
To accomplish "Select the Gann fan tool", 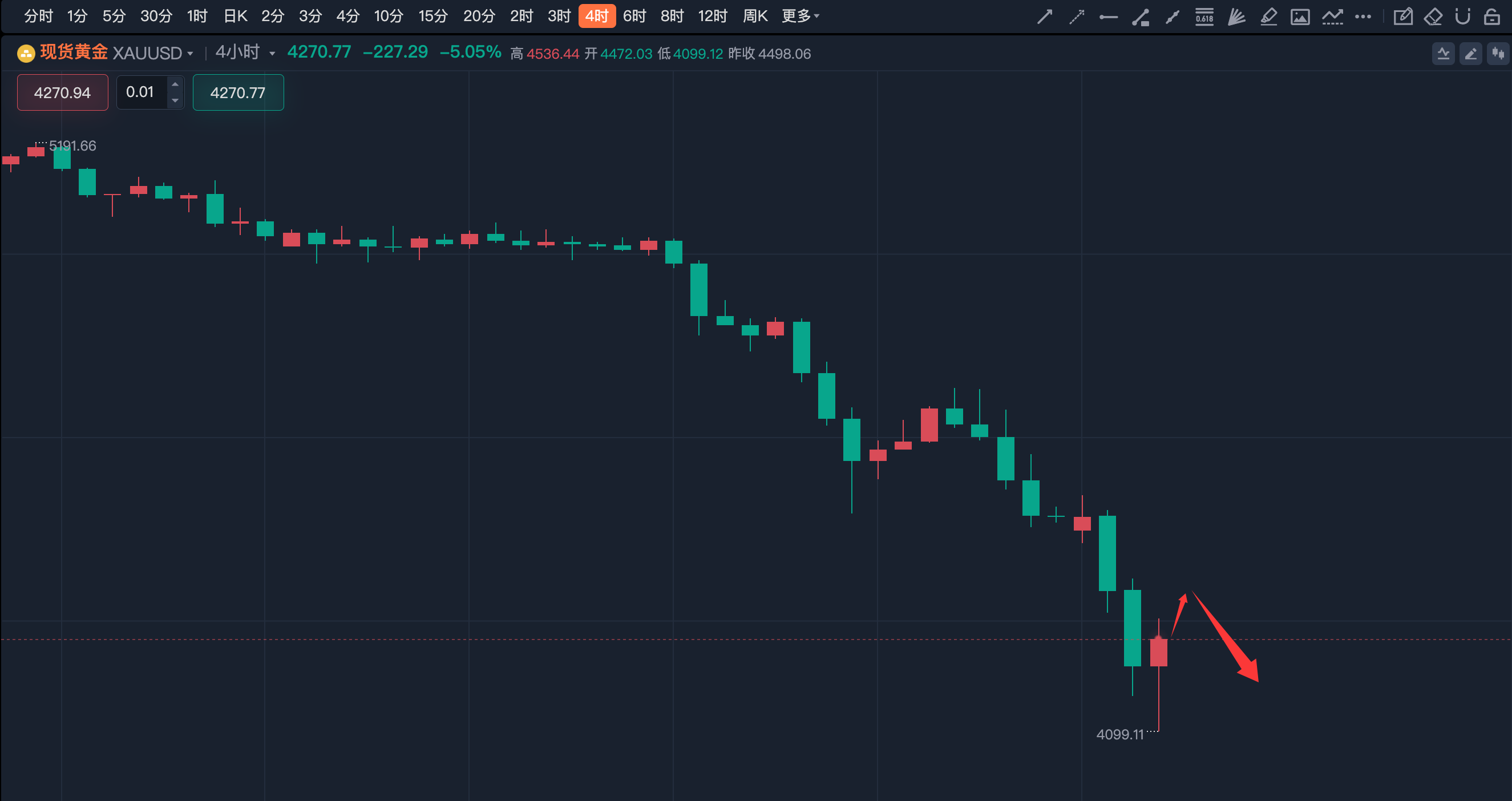I will [1236, 17].
